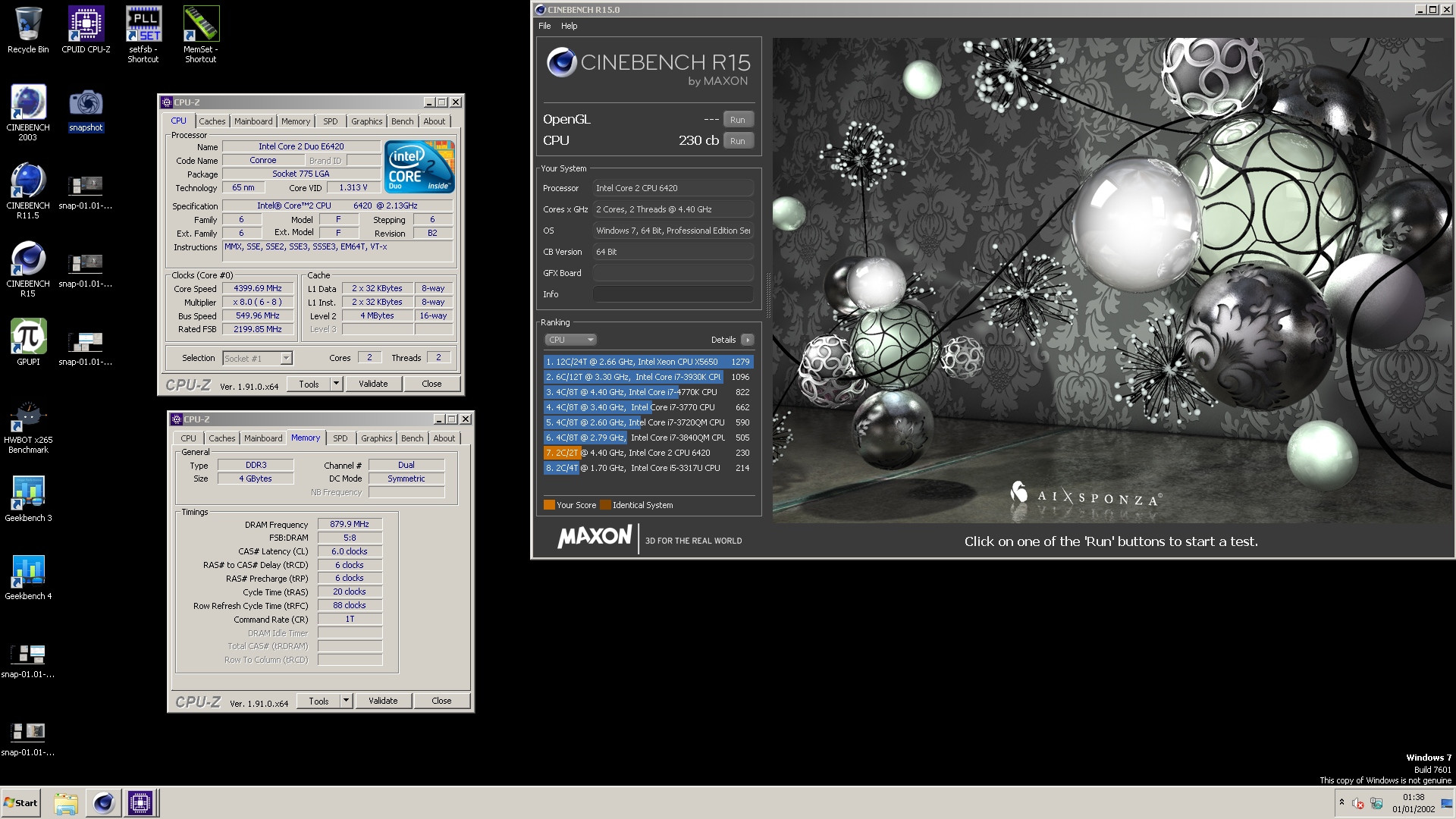This screenshot has height=819, width=1456.
Task: Switch to Cinebench taskbar button
Action: [x=103, y=803]
